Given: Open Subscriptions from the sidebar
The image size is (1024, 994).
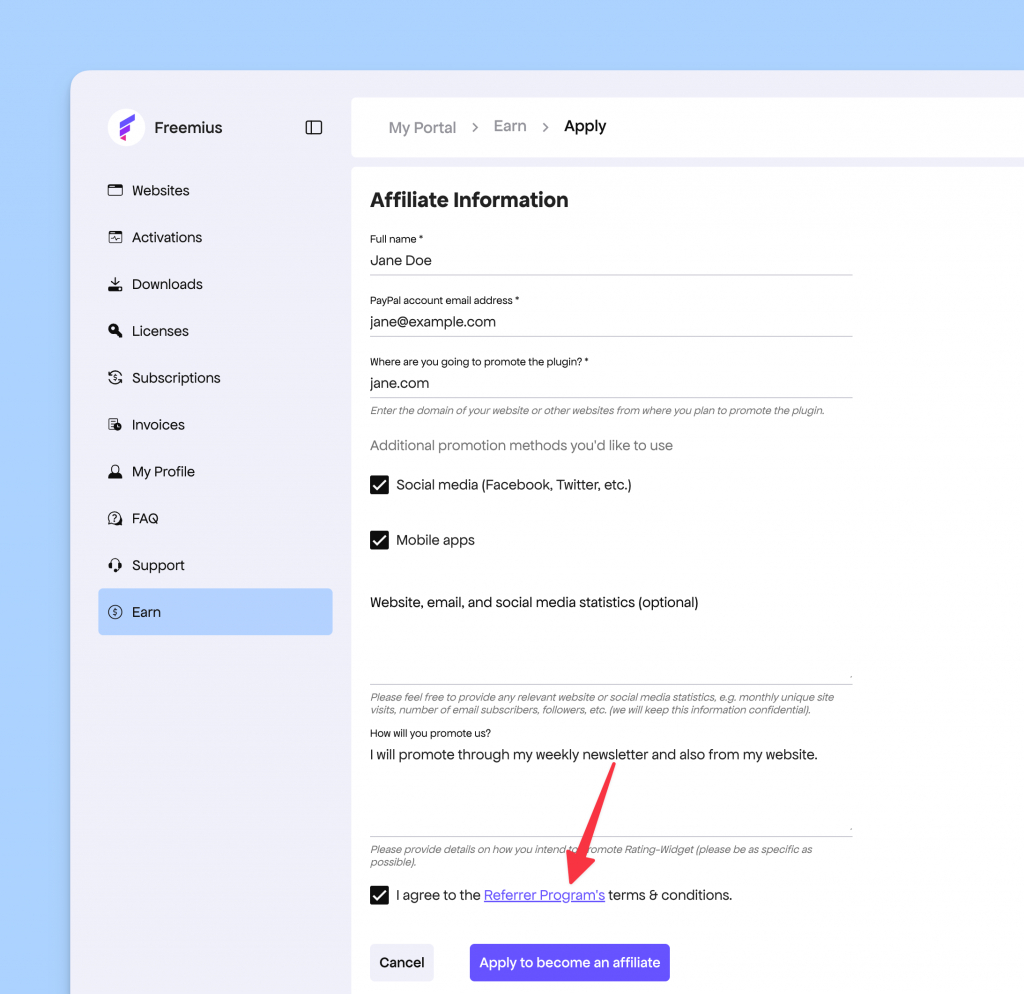Looking at the screenshot, I should [215, 377].
